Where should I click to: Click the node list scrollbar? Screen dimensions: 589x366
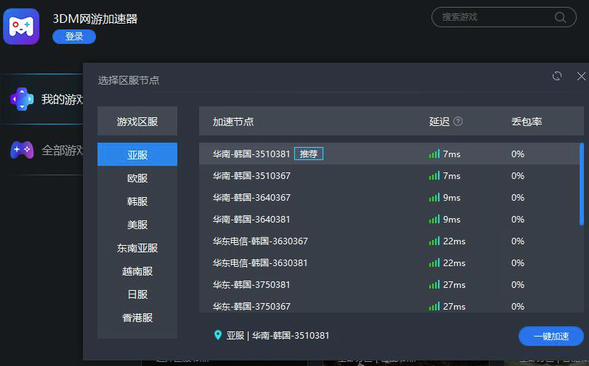point(581,184)
